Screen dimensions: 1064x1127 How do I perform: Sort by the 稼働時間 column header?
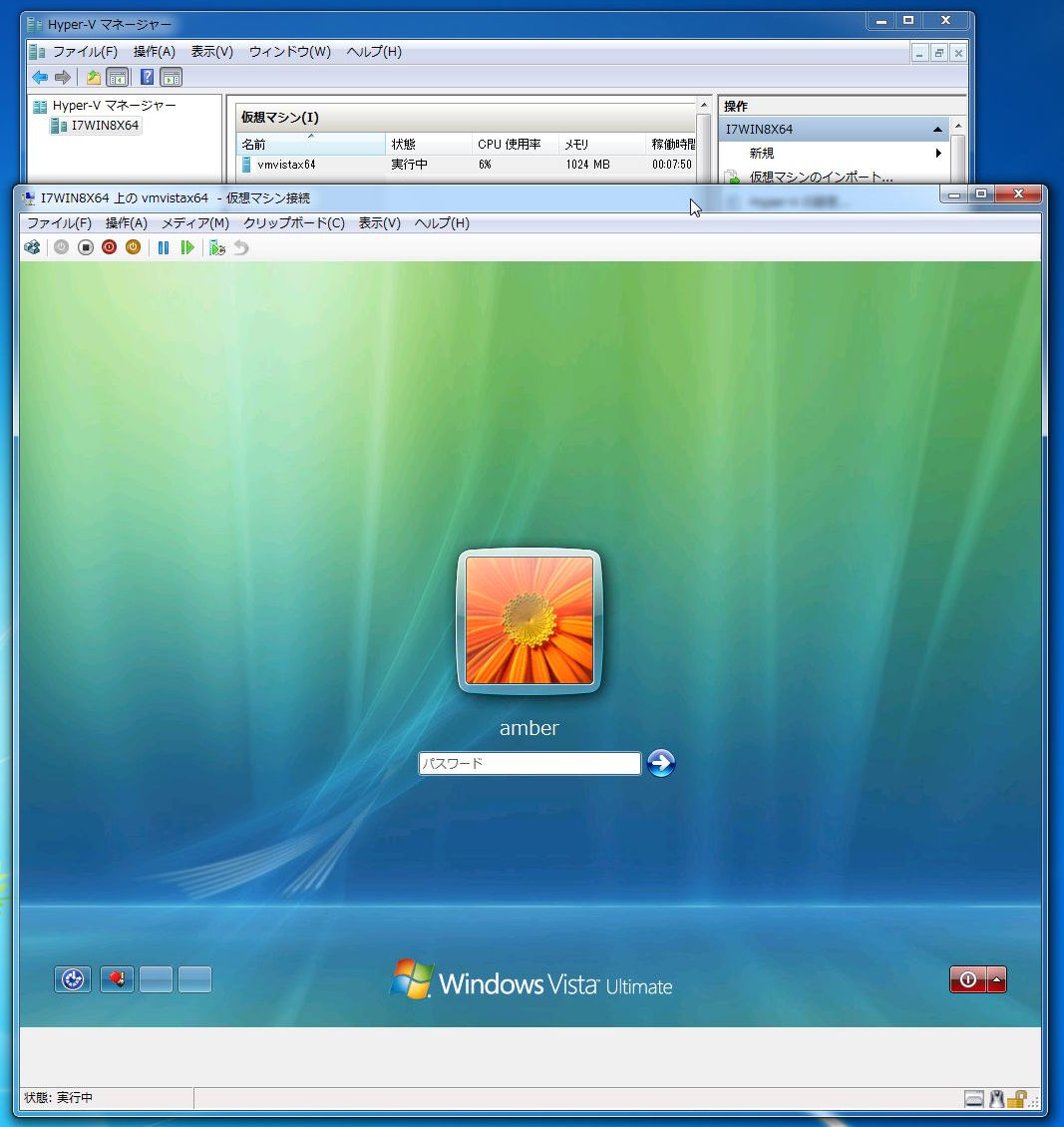click(671, 145)
